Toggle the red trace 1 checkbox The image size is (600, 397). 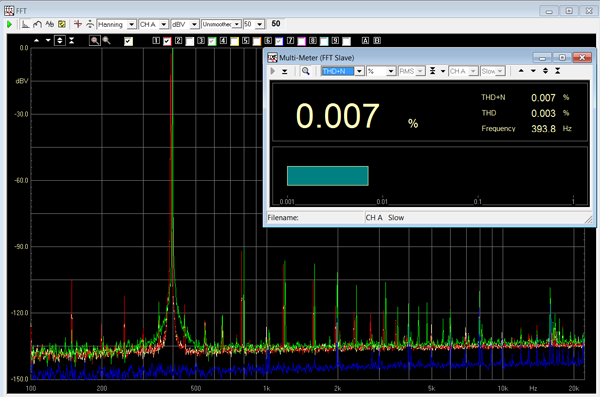coord(167,41)
